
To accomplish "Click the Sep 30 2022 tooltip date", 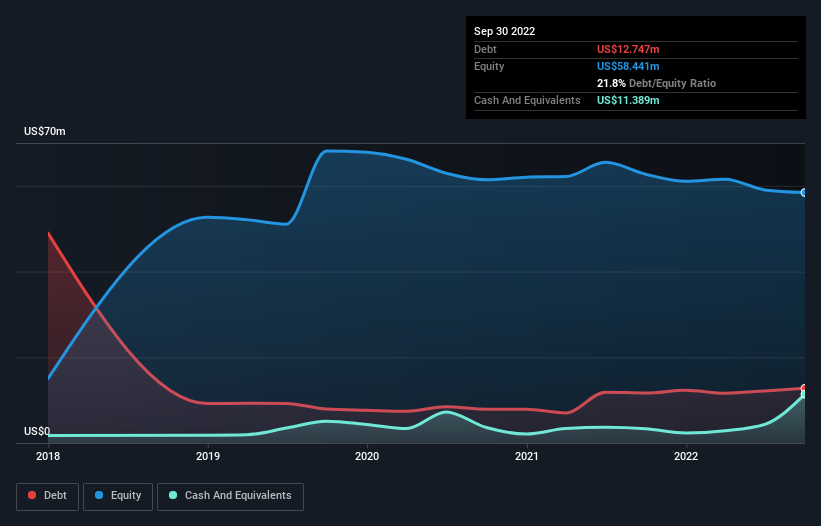I will [505, 31].
